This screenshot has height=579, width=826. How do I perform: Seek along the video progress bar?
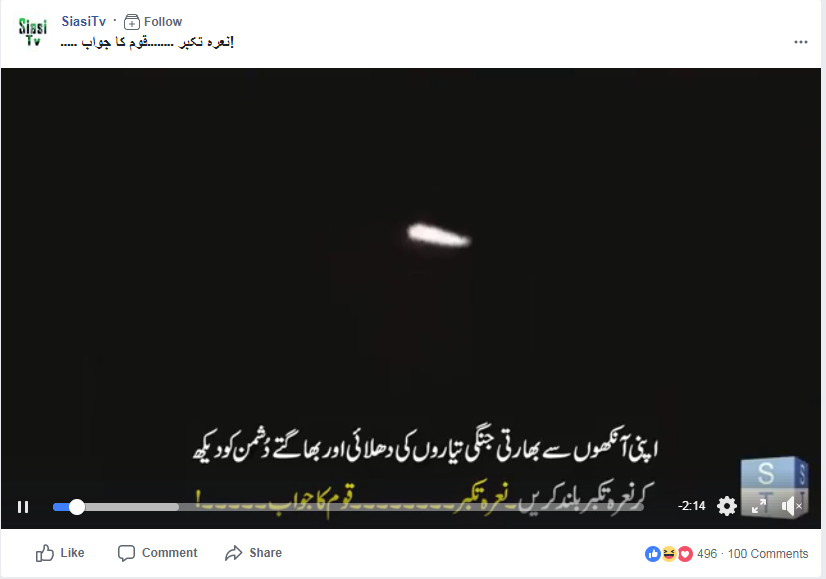348,507
